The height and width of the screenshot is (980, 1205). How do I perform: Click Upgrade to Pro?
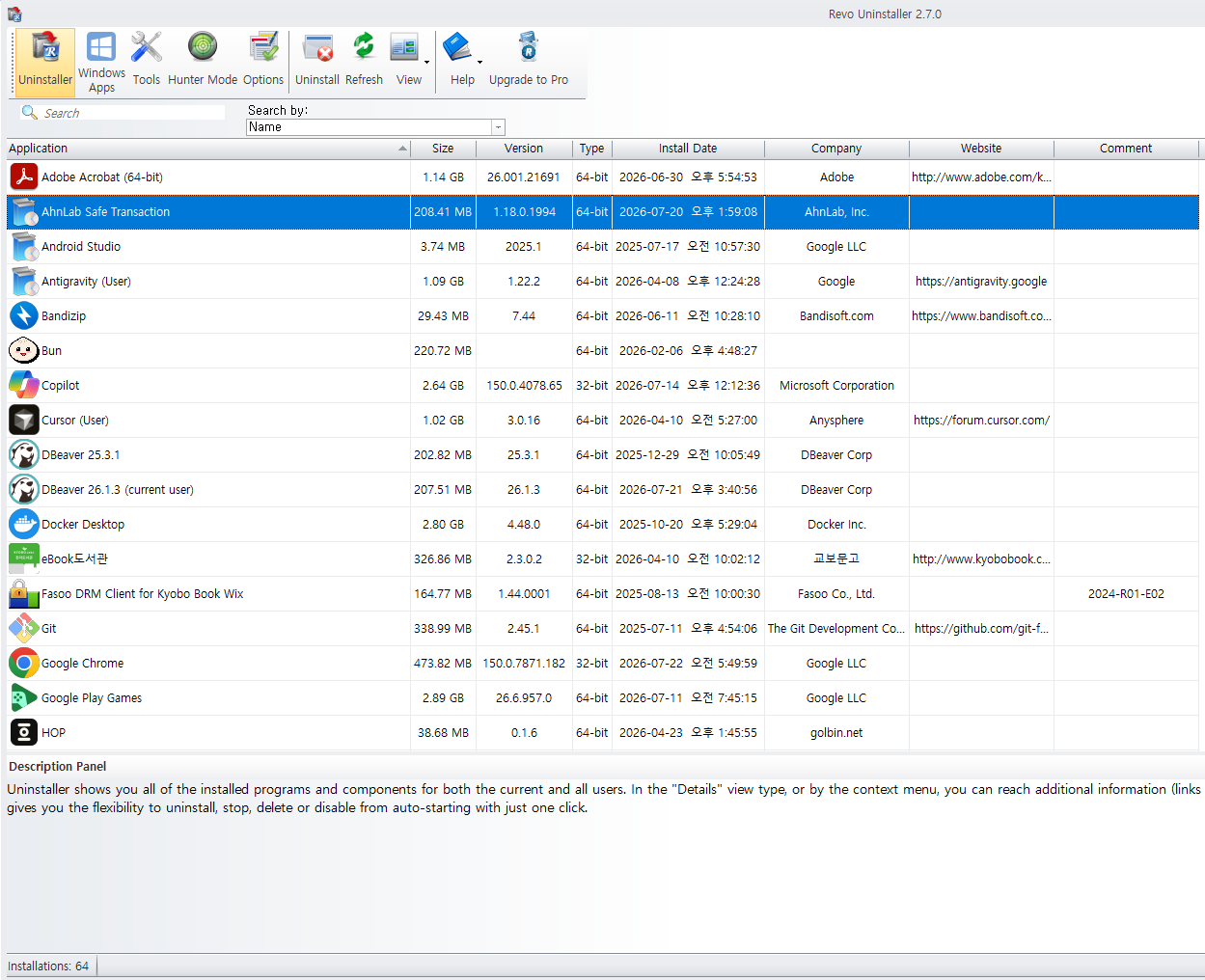click(x=529, y=62)
